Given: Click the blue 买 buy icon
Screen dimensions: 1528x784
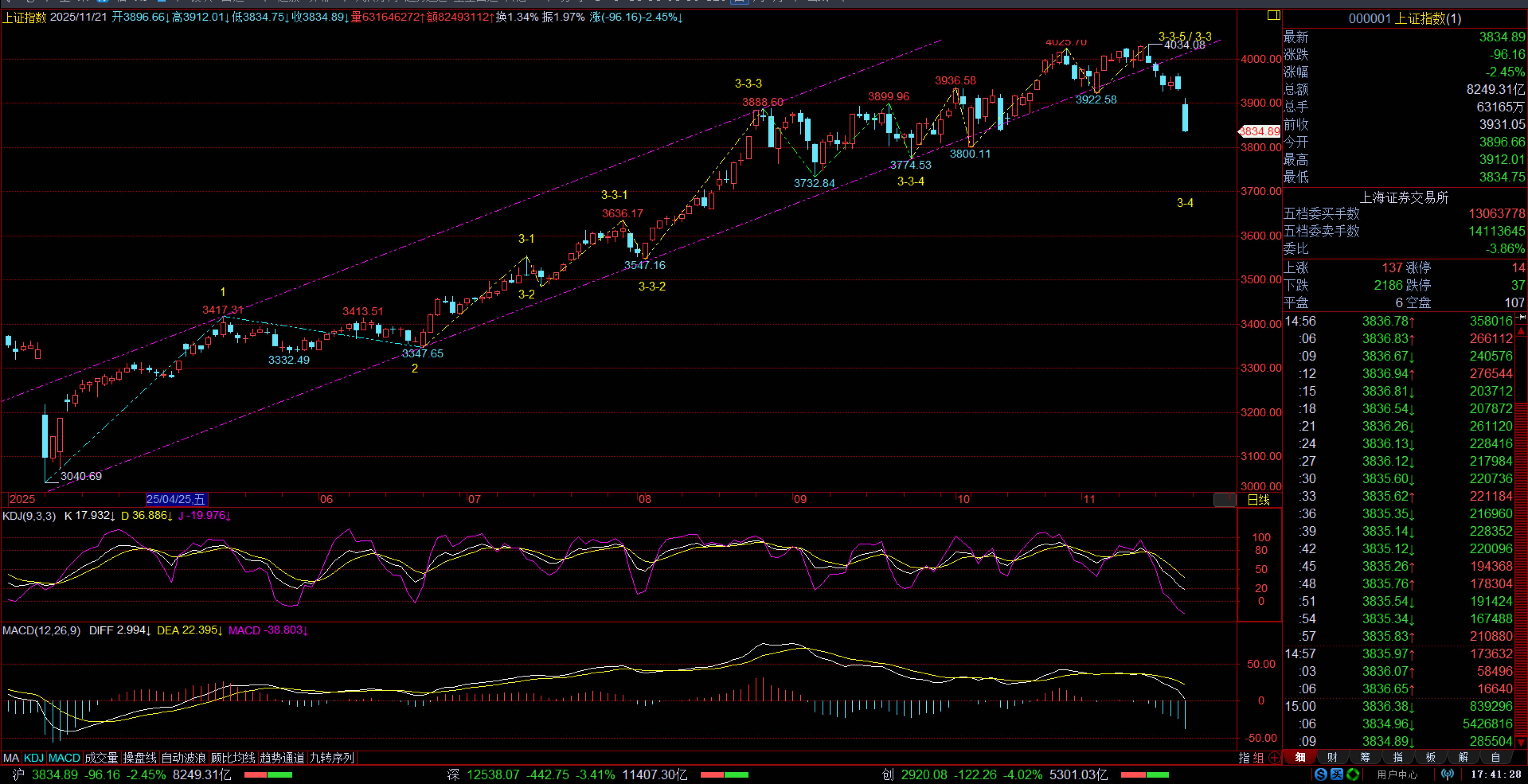Looking at the screenshot, I should click(1336, 774).
